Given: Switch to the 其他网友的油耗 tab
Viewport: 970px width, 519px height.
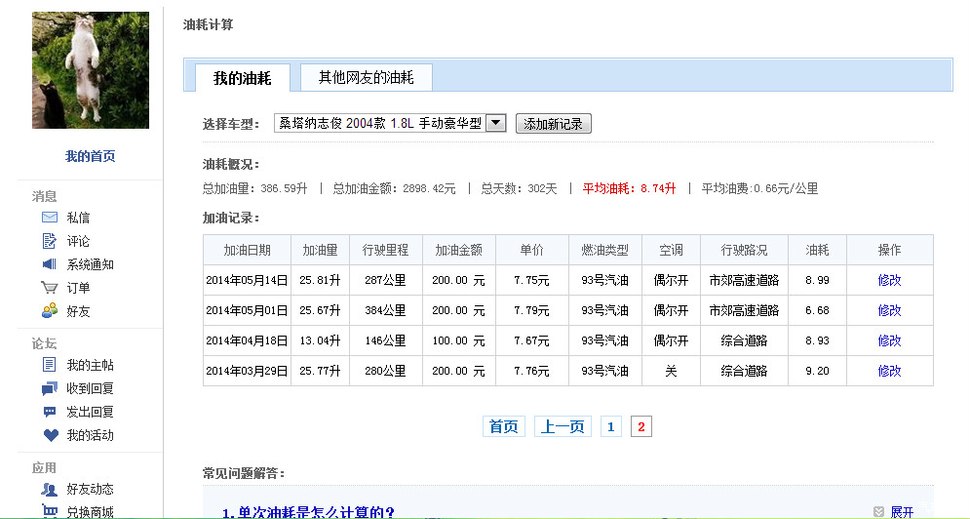Looking at the screenshot, I should click(366, 77).
